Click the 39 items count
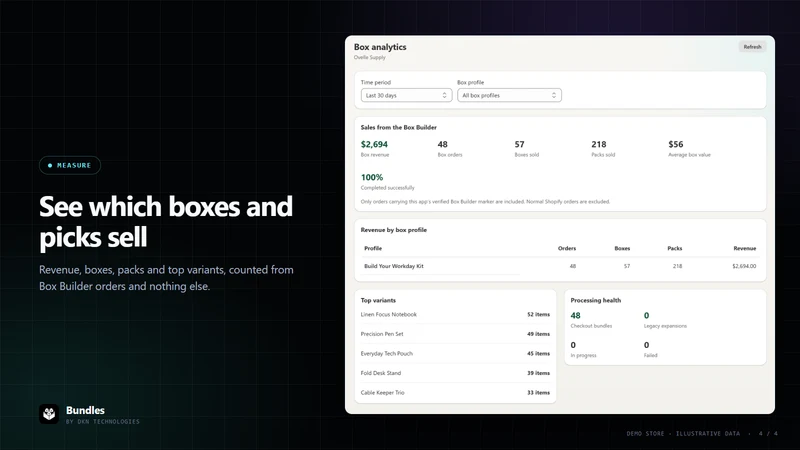Image resolution: width=800 pixels, height=450 pixels. pyautogui.click(x=538, y=373)
